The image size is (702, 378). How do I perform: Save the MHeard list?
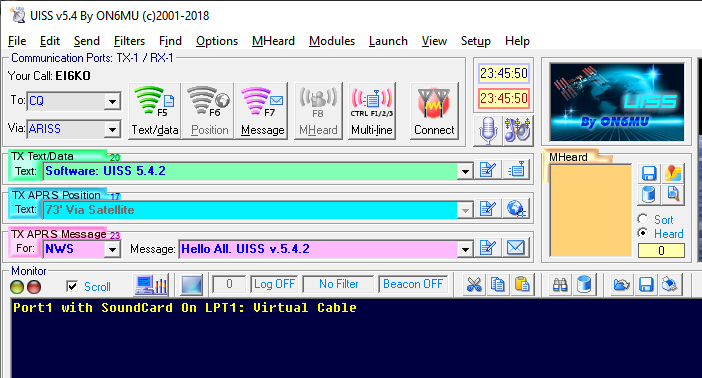coord(649,173)
